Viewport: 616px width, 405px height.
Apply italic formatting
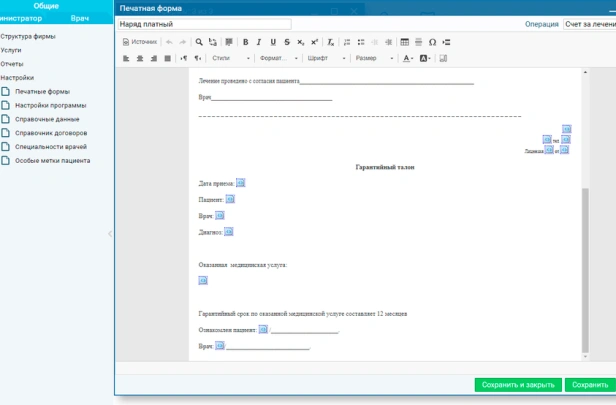tap(259, 42)
